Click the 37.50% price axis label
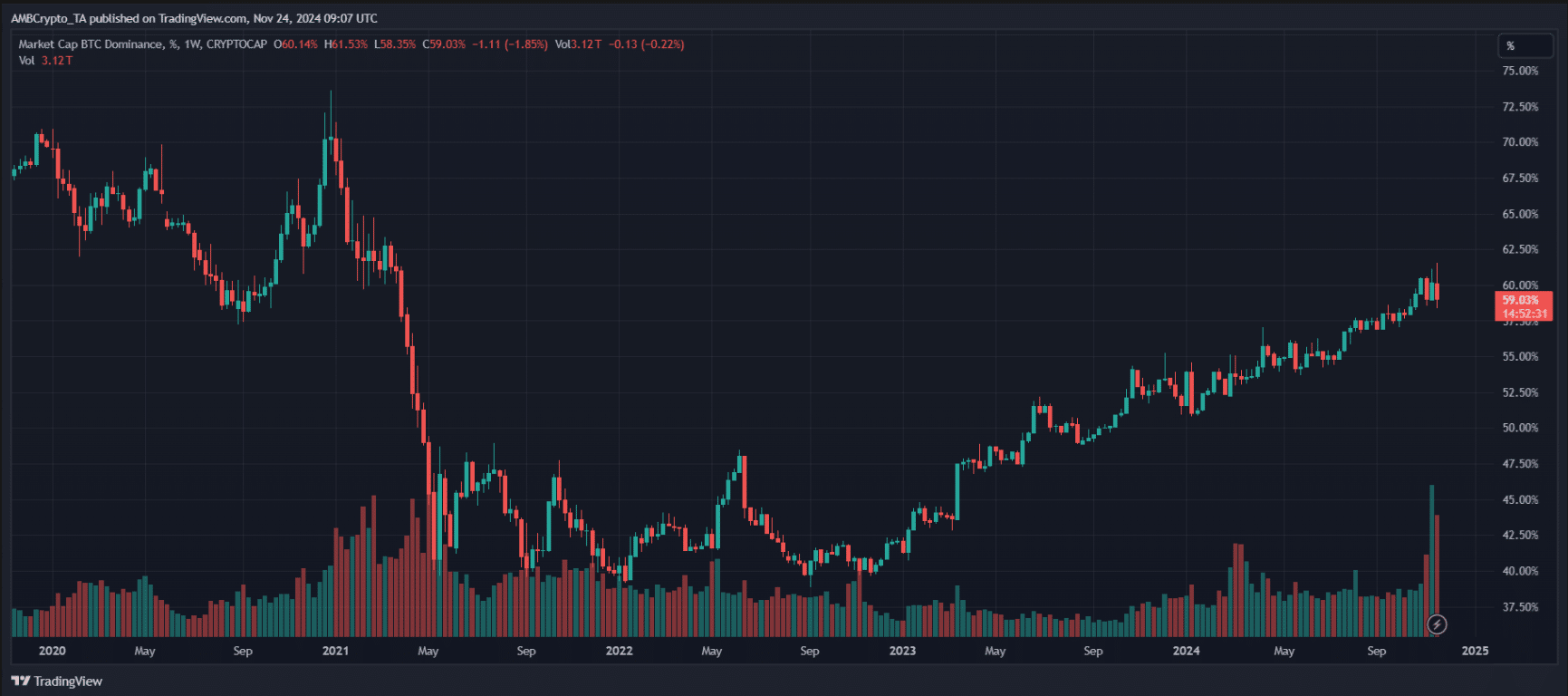The width and height of the screenshot is (1568, 696). click(x=1520, y=607)
